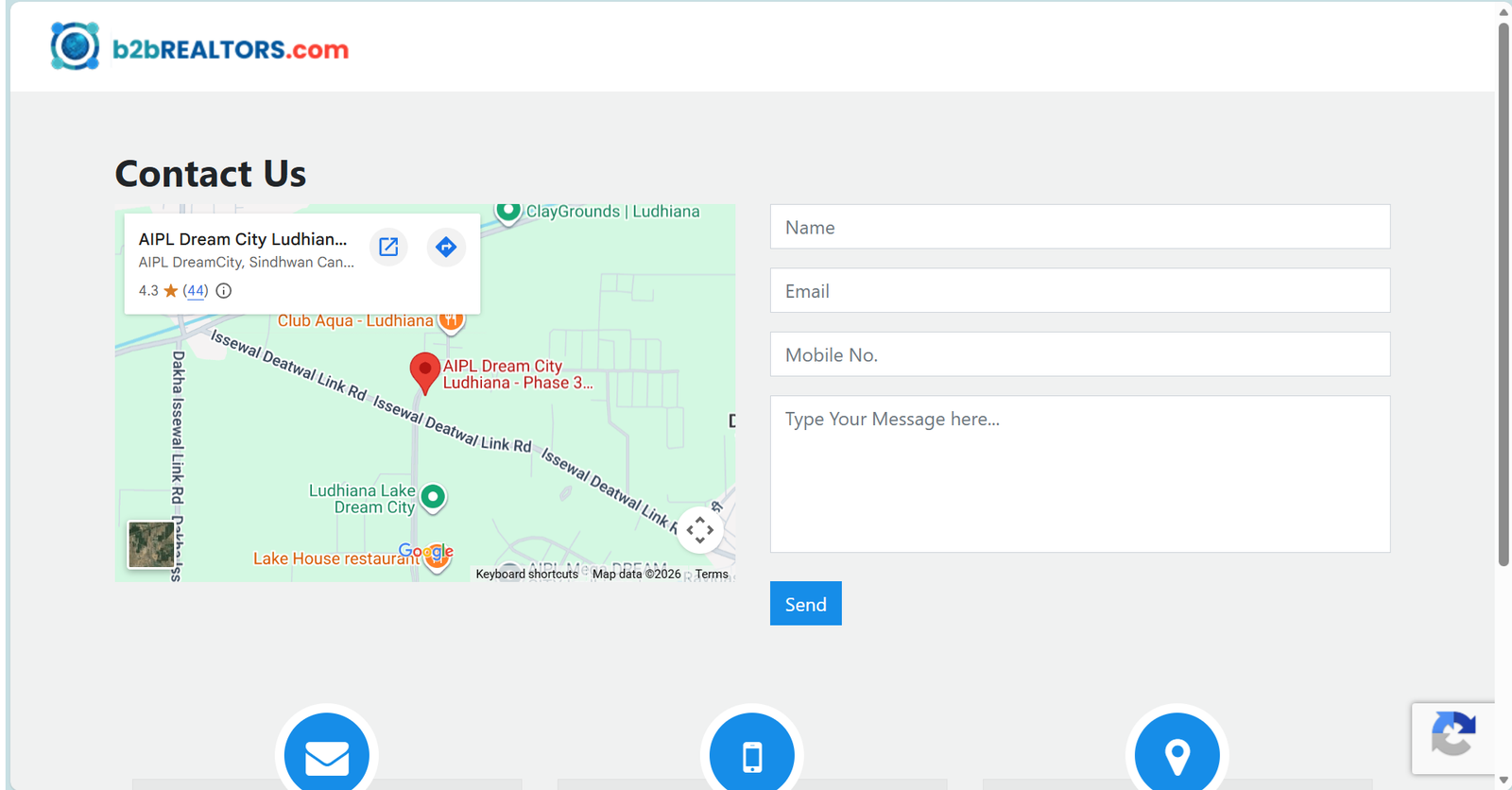Click the Name input field

(x=1079, y=228)
